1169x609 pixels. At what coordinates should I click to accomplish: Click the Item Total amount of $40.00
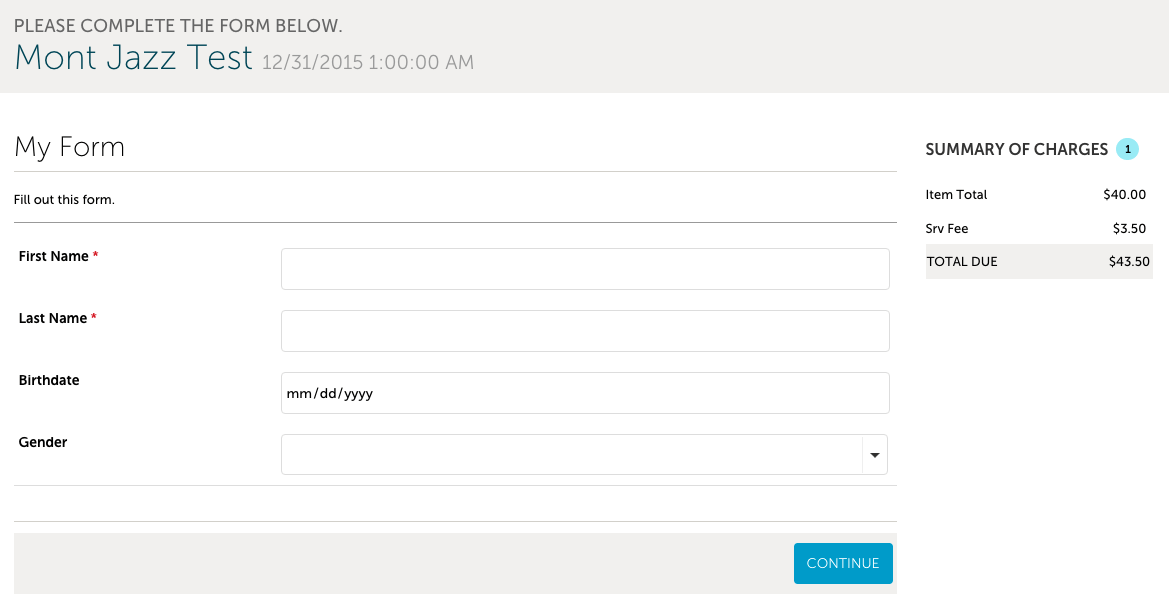tap(1124, 194)
